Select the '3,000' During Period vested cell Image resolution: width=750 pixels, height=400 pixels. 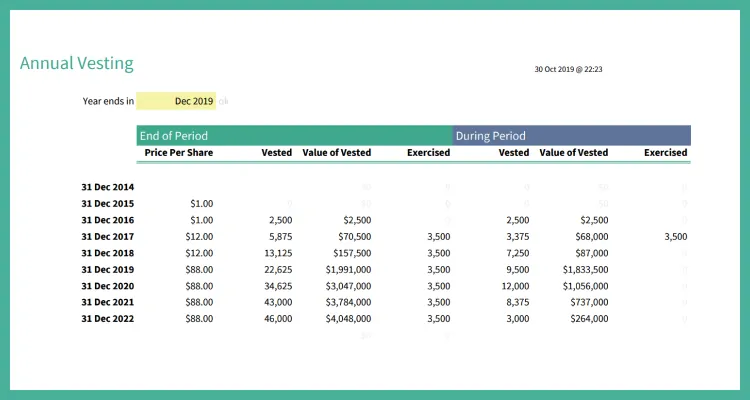(518, 319)
